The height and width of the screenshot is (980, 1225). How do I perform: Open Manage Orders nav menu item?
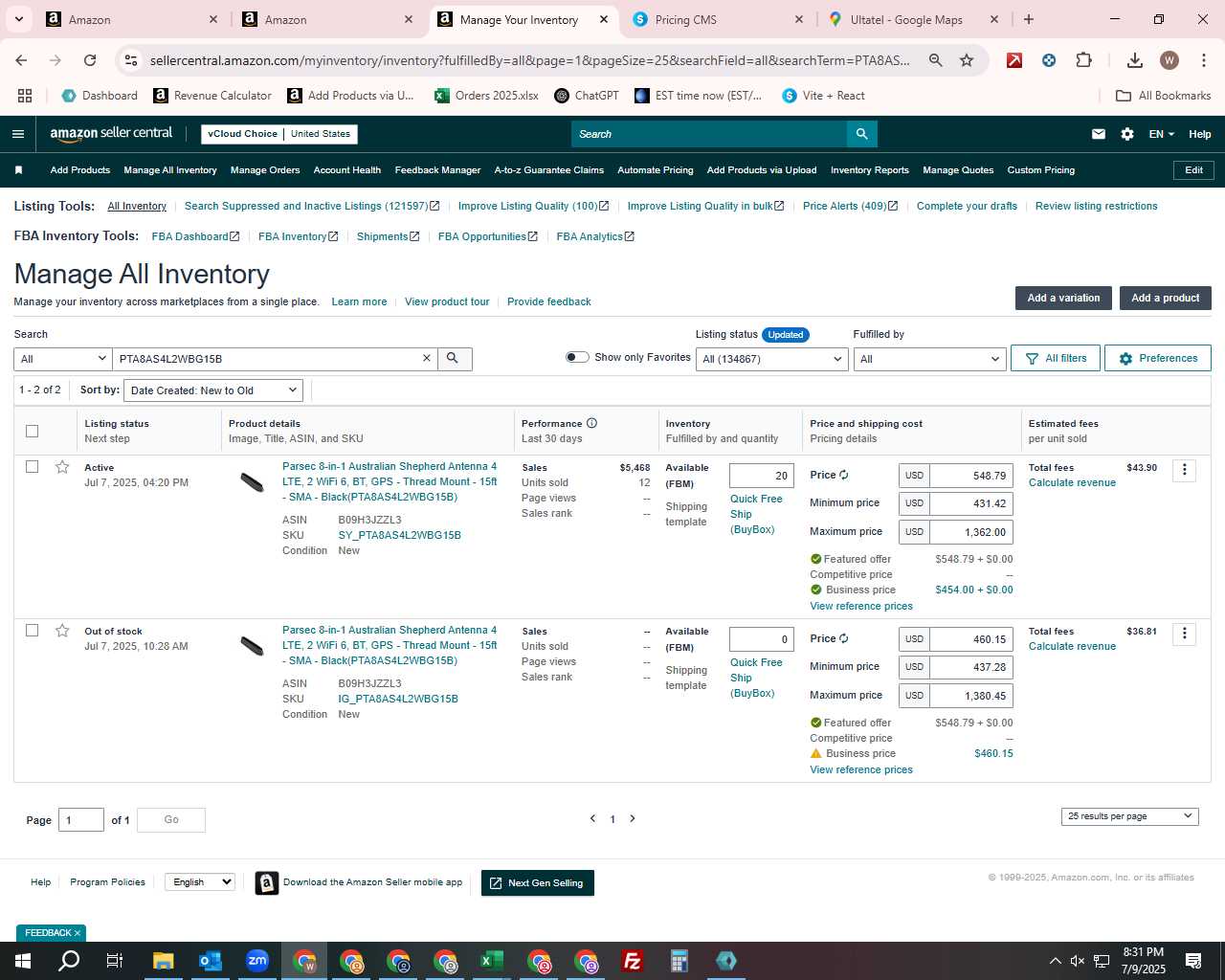pos(265,170)
